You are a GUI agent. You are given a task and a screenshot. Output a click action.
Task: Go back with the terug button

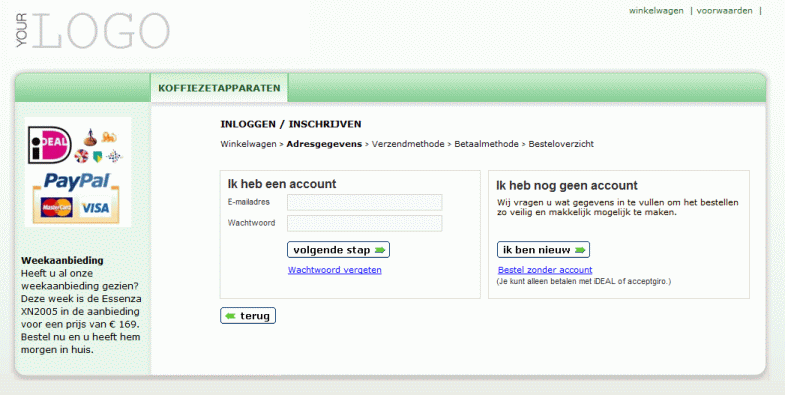248,316
